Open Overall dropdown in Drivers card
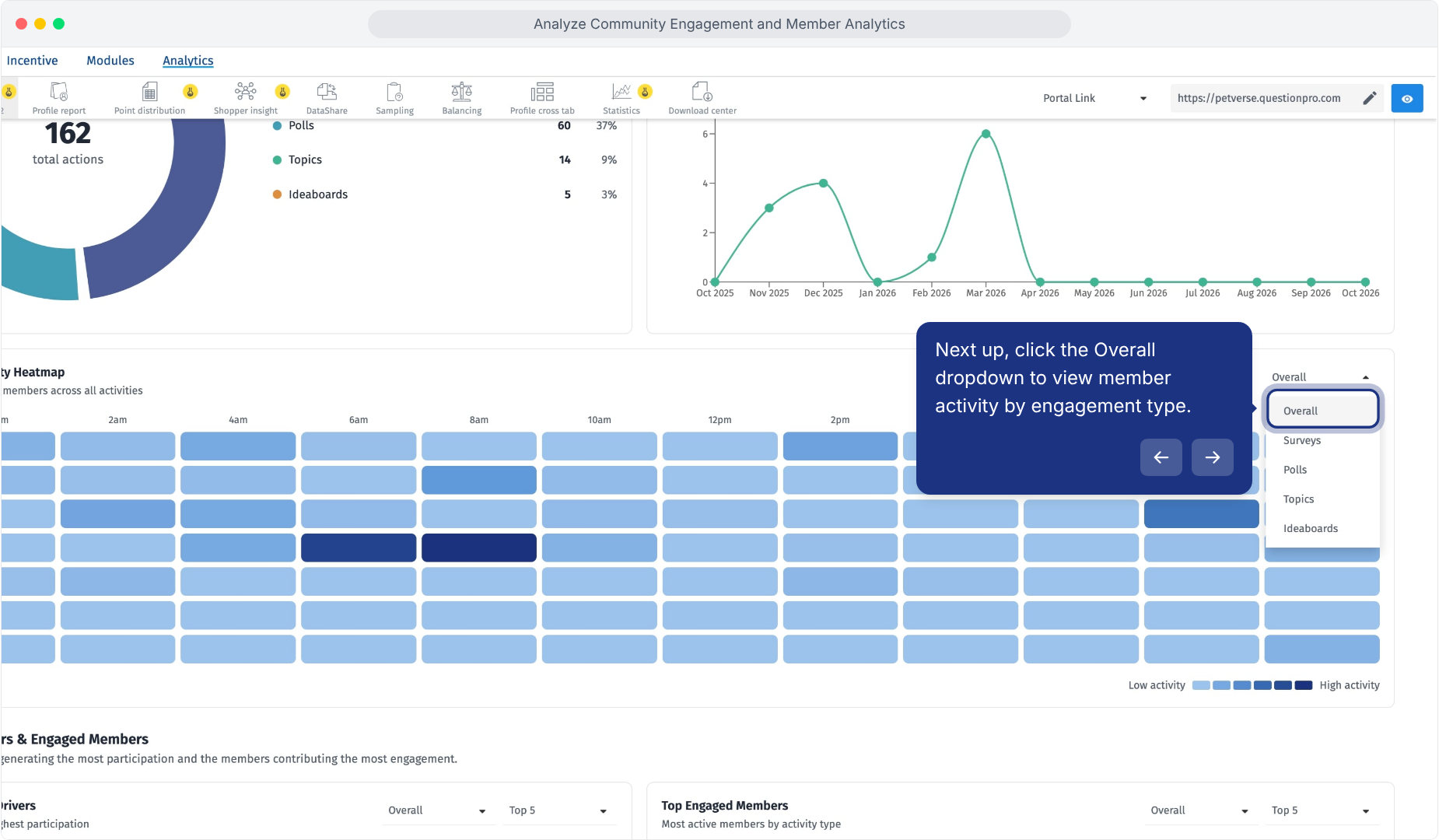1439x840 pixels. (437, 810)
